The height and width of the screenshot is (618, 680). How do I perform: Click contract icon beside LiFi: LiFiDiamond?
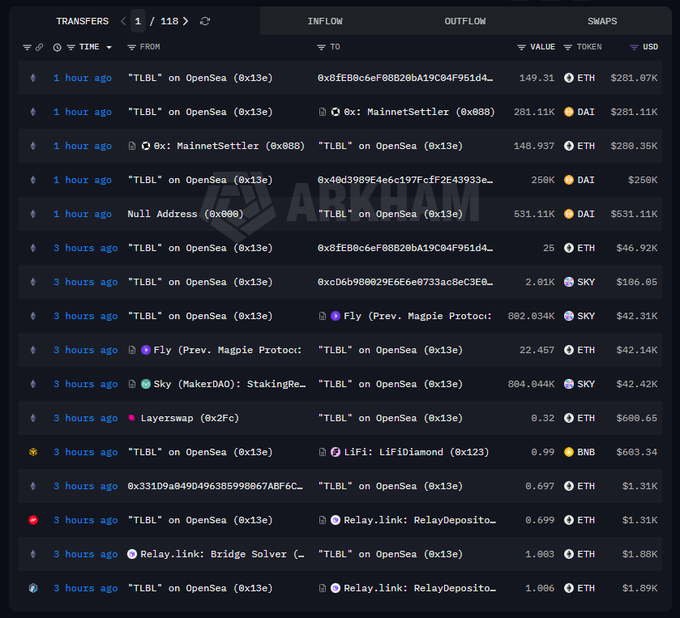click(x=322, y=452)
